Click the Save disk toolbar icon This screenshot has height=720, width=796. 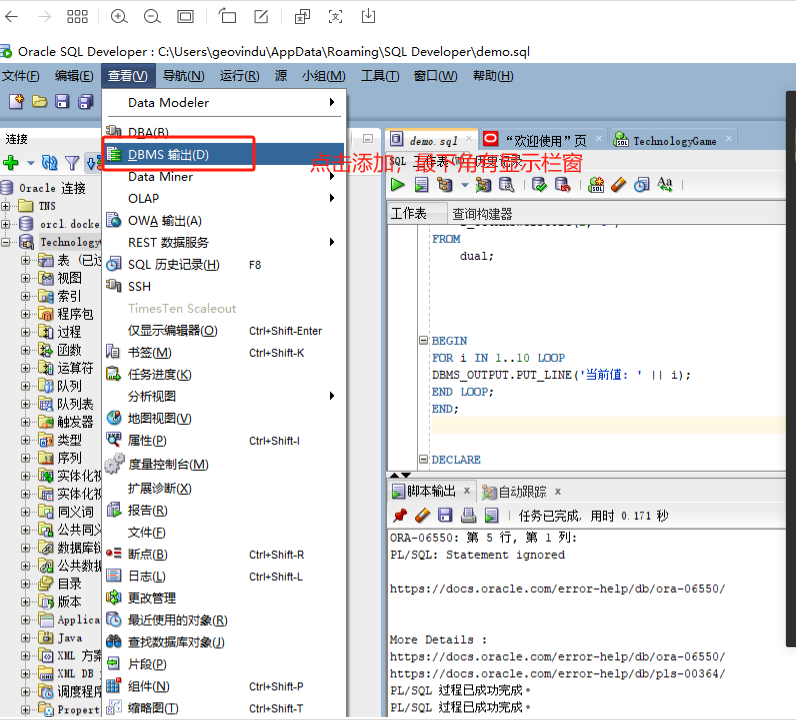click(62, 102)
